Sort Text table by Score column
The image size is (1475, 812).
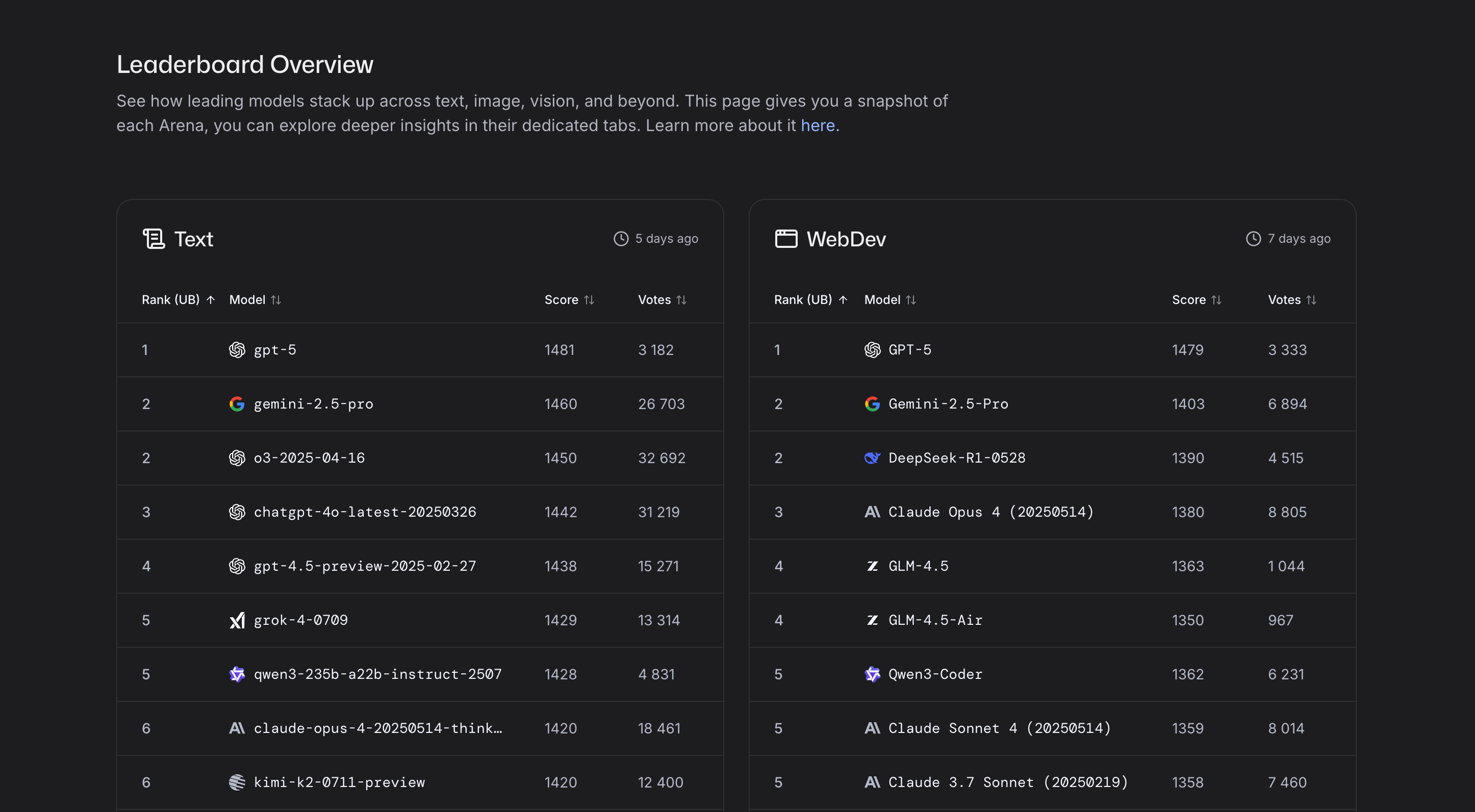[x=570, y=300]
